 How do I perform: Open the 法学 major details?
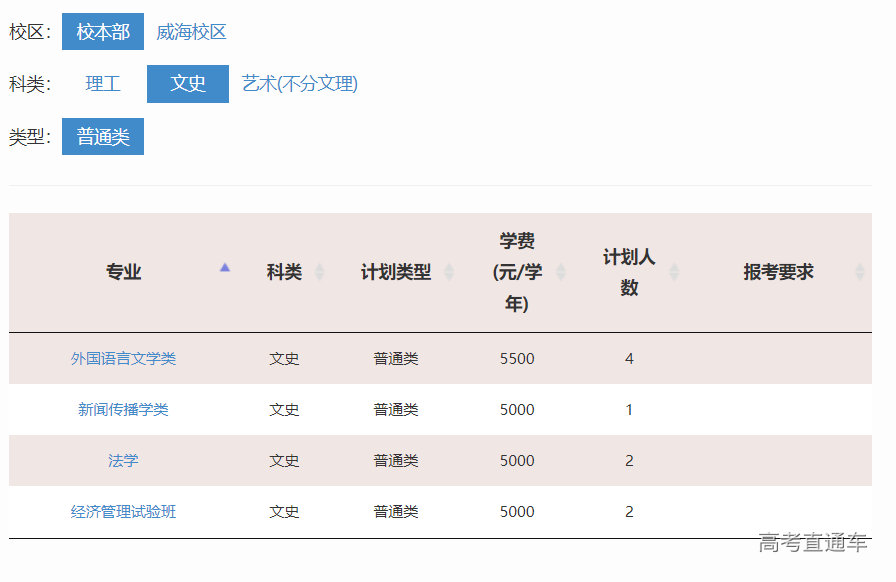[x=122, y=460]
